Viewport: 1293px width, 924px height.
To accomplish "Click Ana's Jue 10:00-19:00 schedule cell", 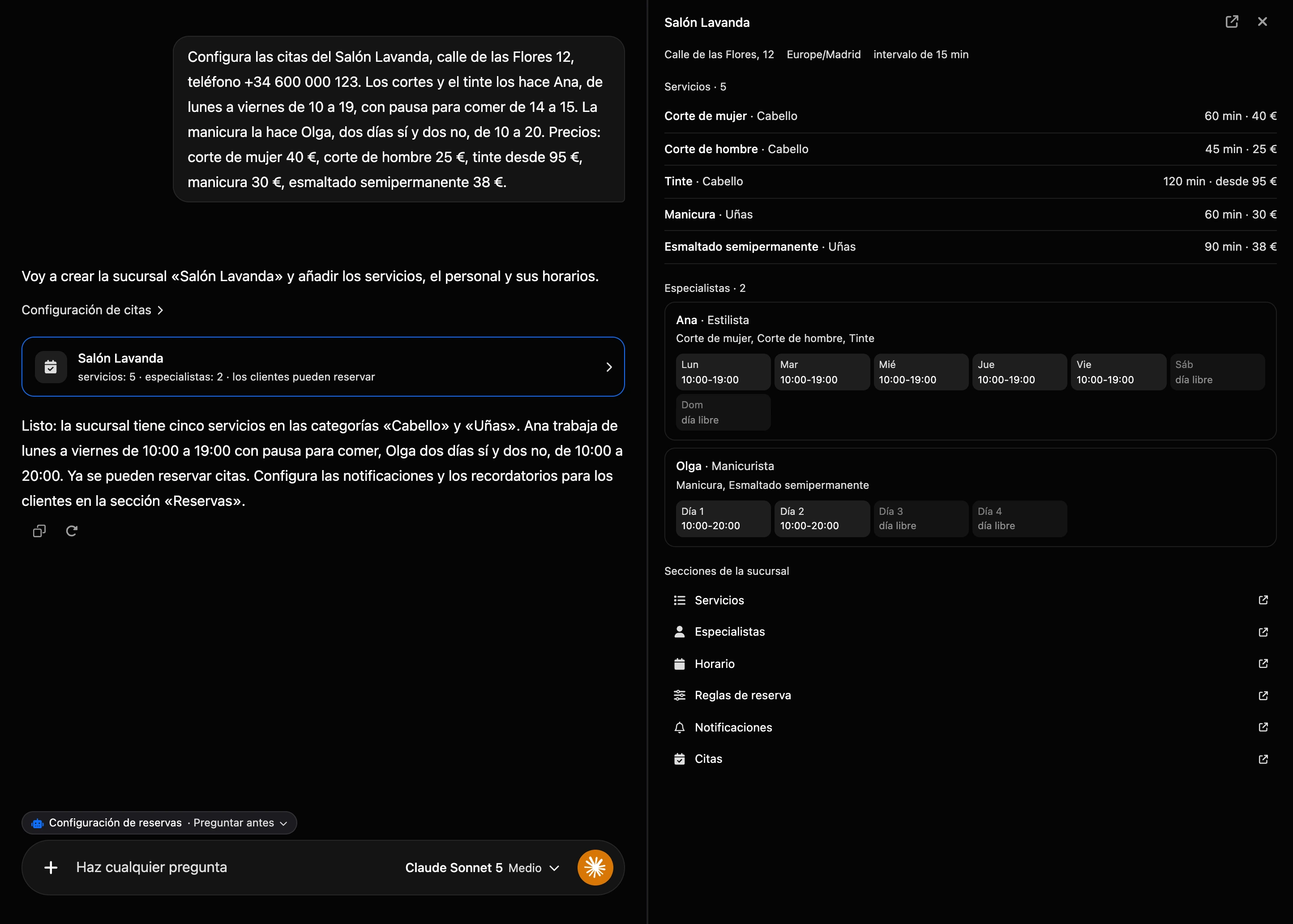I will [1019, 372].
